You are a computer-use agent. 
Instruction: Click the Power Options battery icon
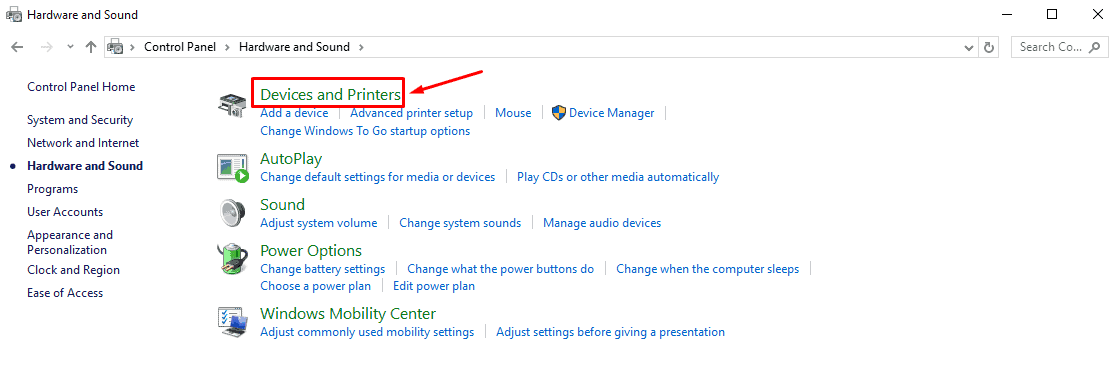pyautogui.click(x=233, y=259)
